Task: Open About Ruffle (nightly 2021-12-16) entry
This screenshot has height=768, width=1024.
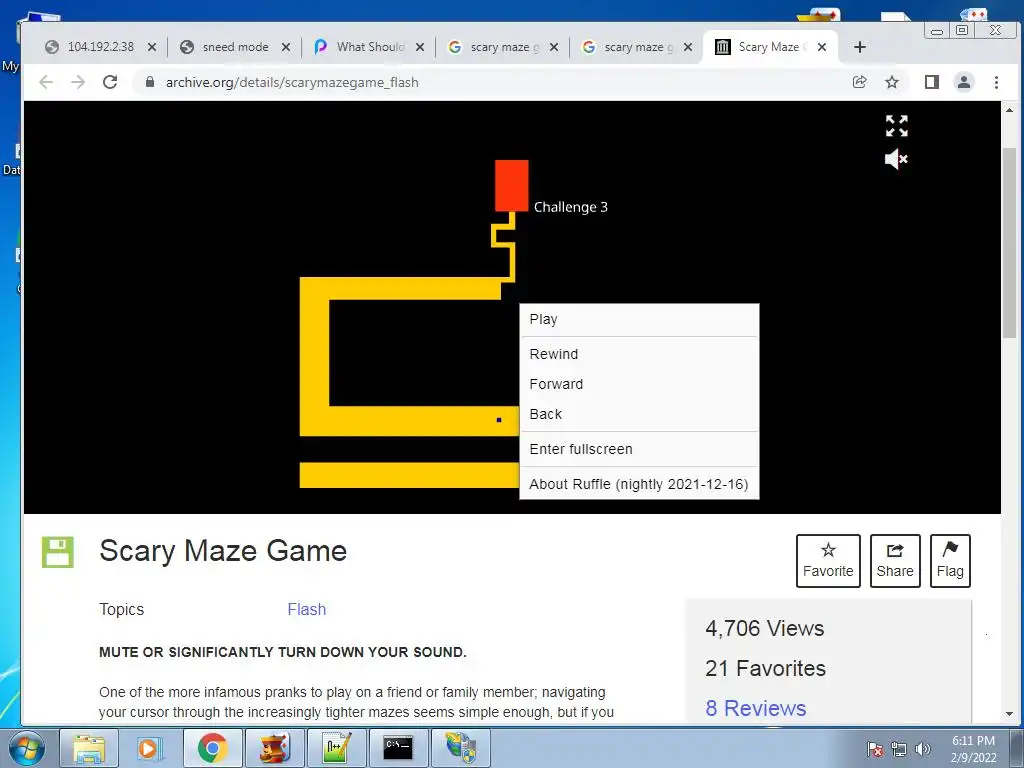Action: click(x=639, y=484)
